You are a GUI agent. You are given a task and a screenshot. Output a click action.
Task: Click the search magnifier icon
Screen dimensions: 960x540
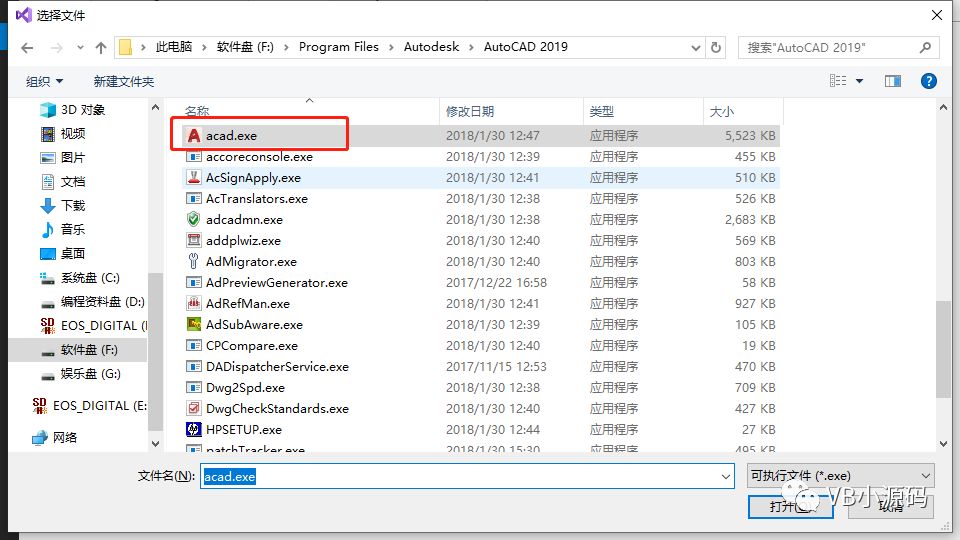[x=925, y=47]
